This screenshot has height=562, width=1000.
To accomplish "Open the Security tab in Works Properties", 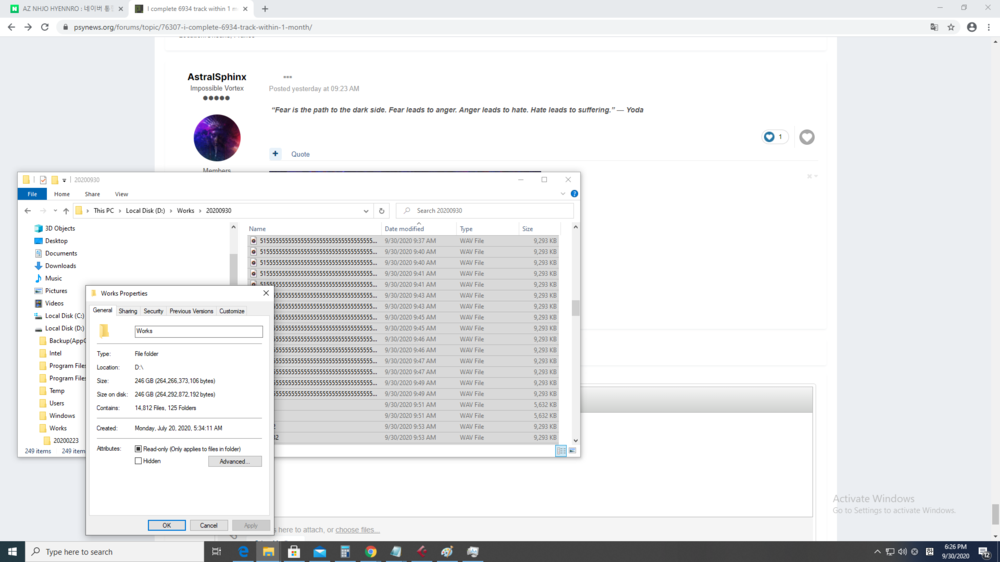I will tap(153, 311).
